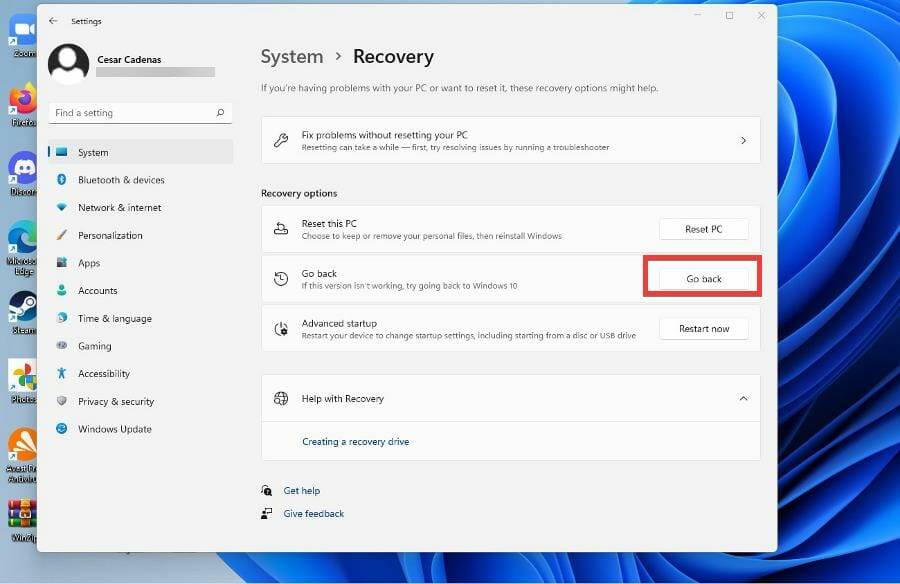Click the Advanced startup description text
This screenshot has height=584, width=900.
tap(468, 335)
